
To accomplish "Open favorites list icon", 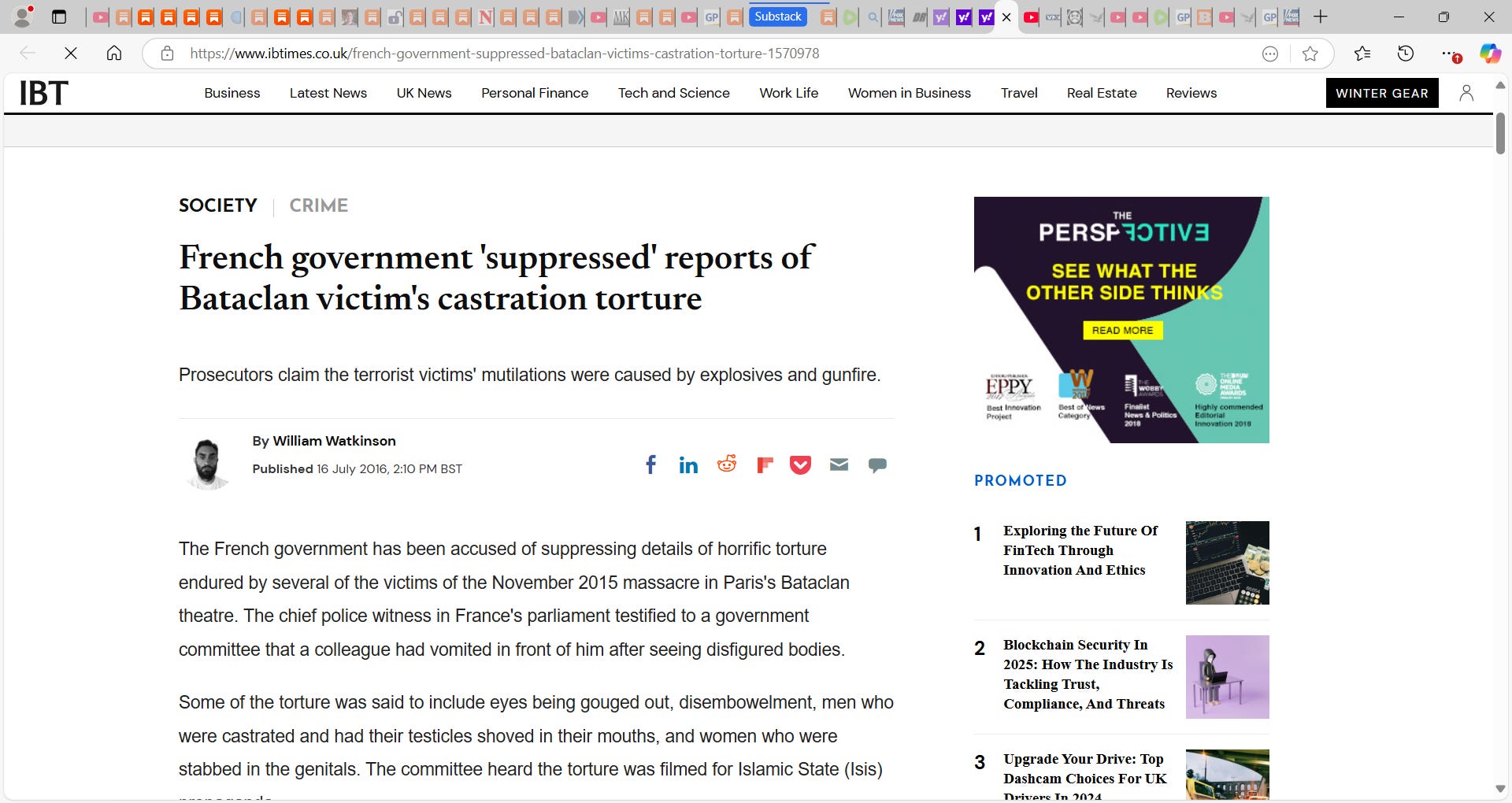I will tap(1362, 53).
